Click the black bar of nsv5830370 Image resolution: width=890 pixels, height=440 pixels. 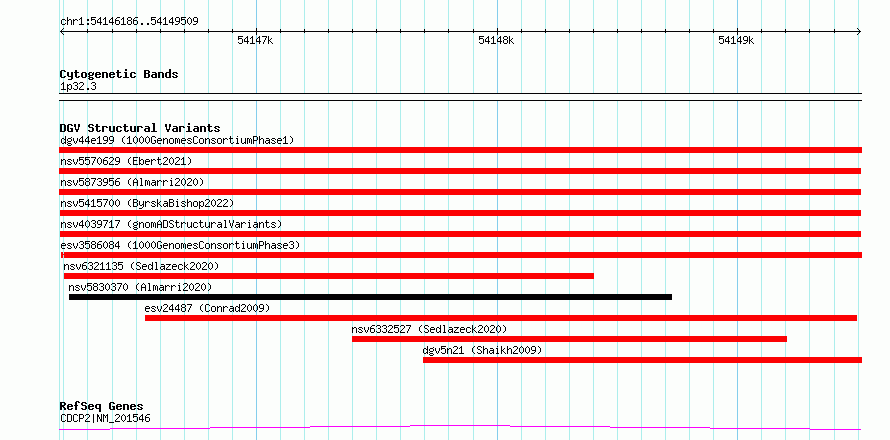[370, 297]
